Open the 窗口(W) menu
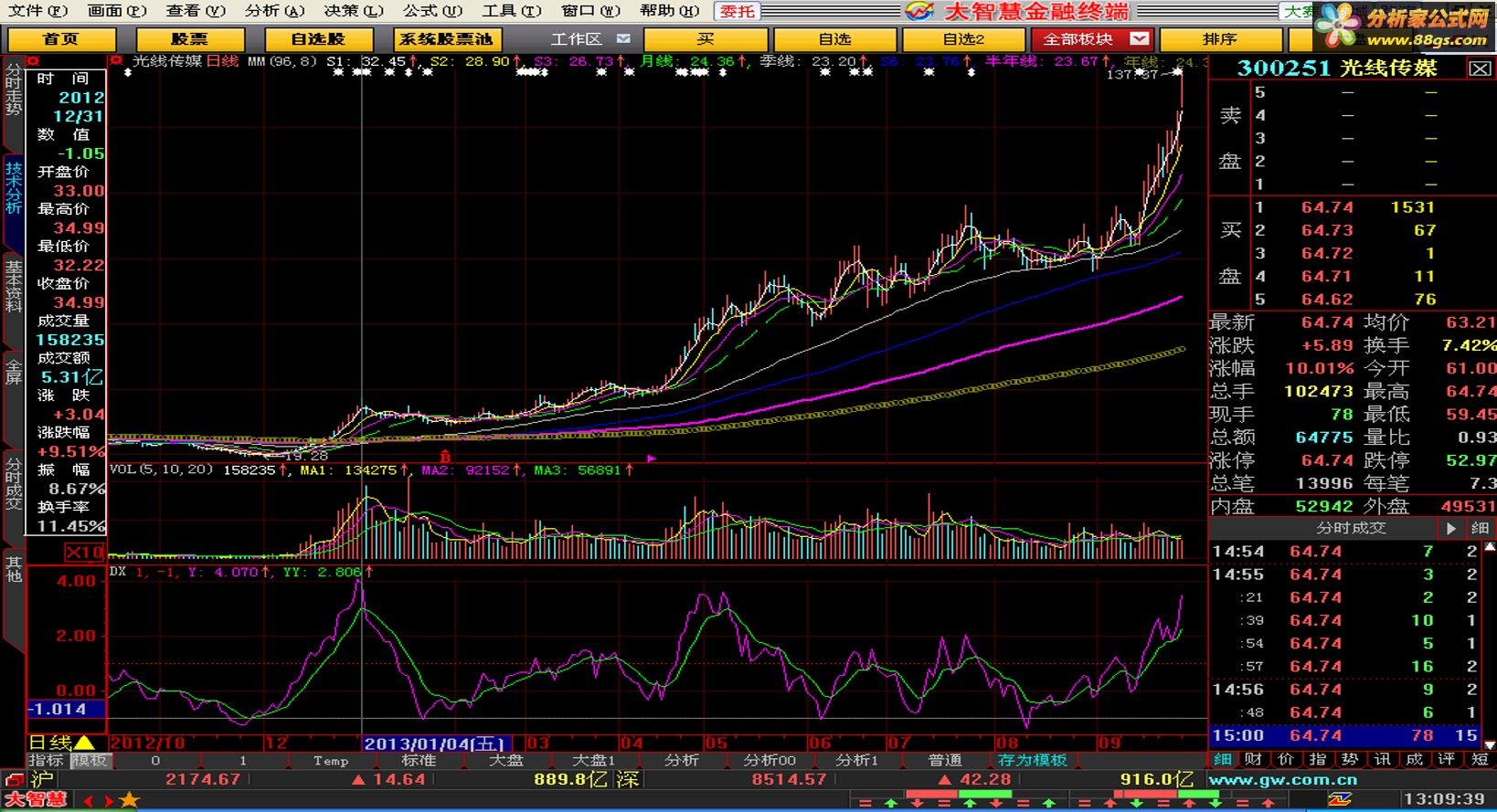 click(x=590, y=11)
